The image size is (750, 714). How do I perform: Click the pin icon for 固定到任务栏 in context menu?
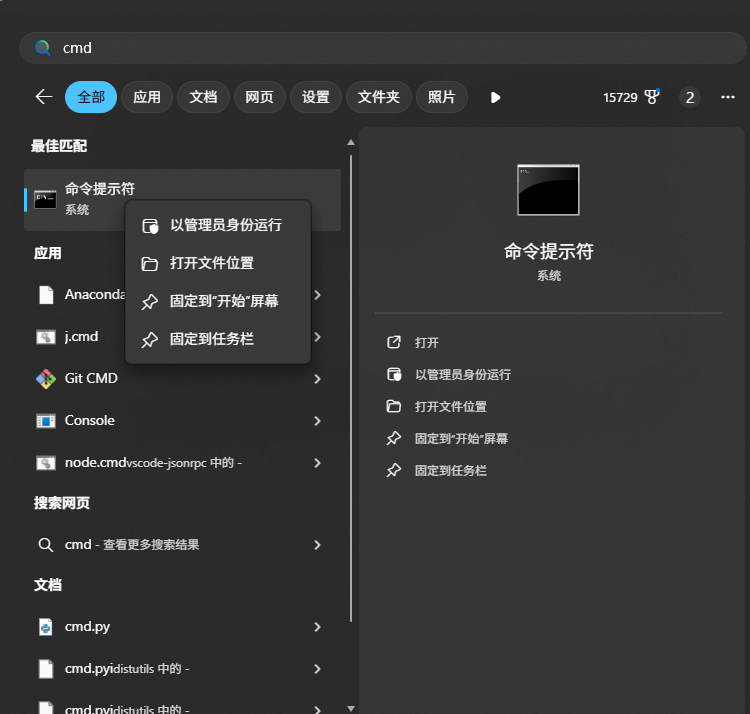click(x=150, y=340)
